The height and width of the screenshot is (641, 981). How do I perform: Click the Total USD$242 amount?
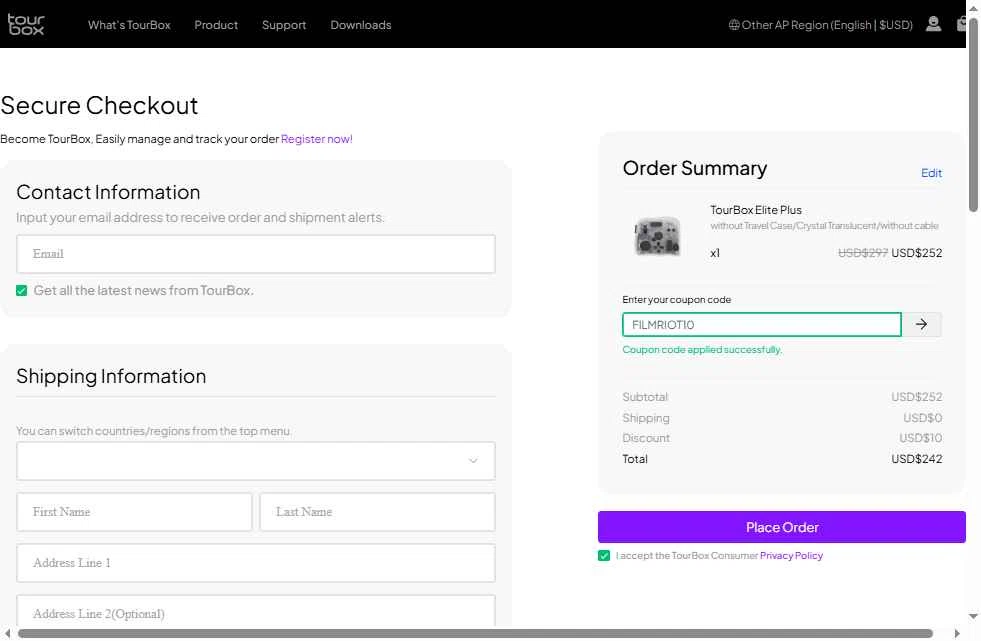[917, 459]
